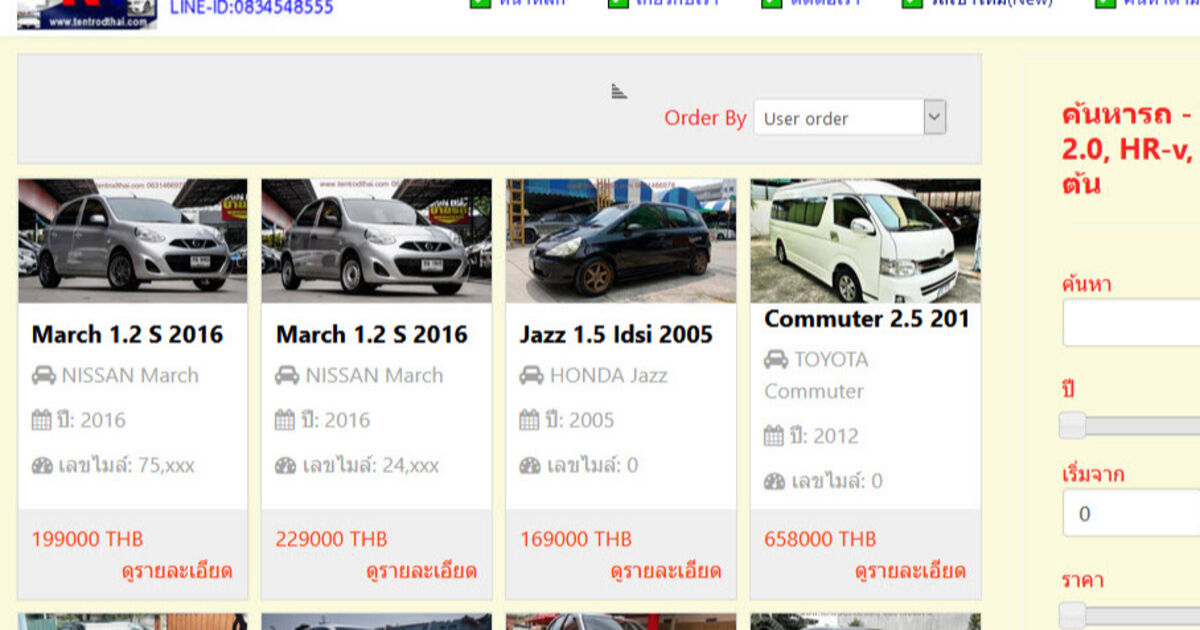Click the calendar icon next to ปี: 2012
This screenshot has height=630, width=1200.
tap(774, 436)
